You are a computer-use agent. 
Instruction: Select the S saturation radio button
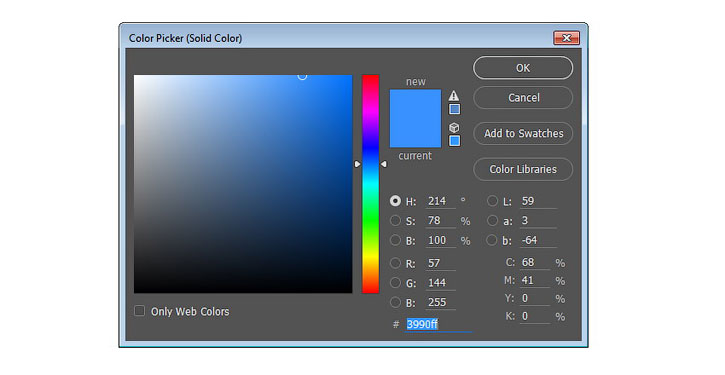395,221
